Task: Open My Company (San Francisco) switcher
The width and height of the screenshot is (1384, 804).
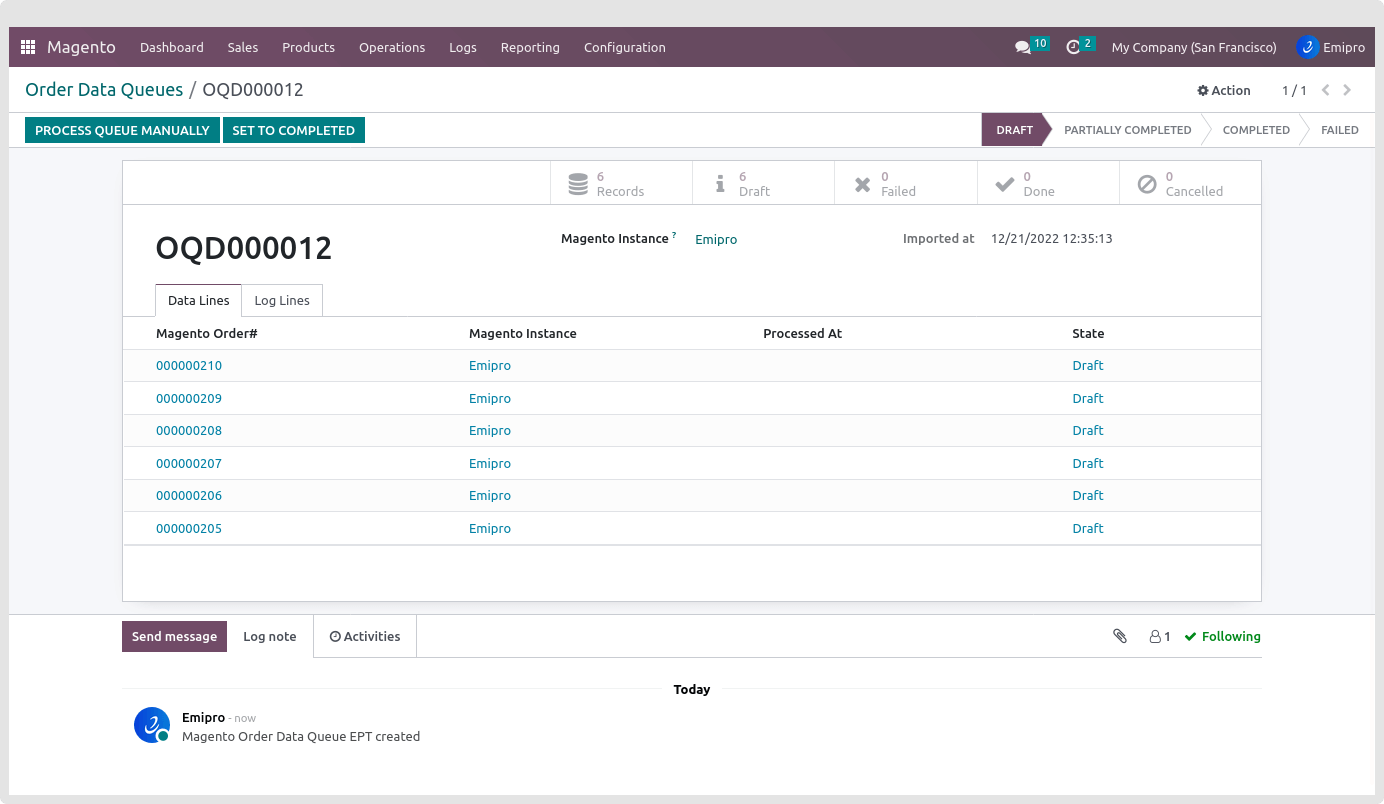Action: coord(1193,47)
